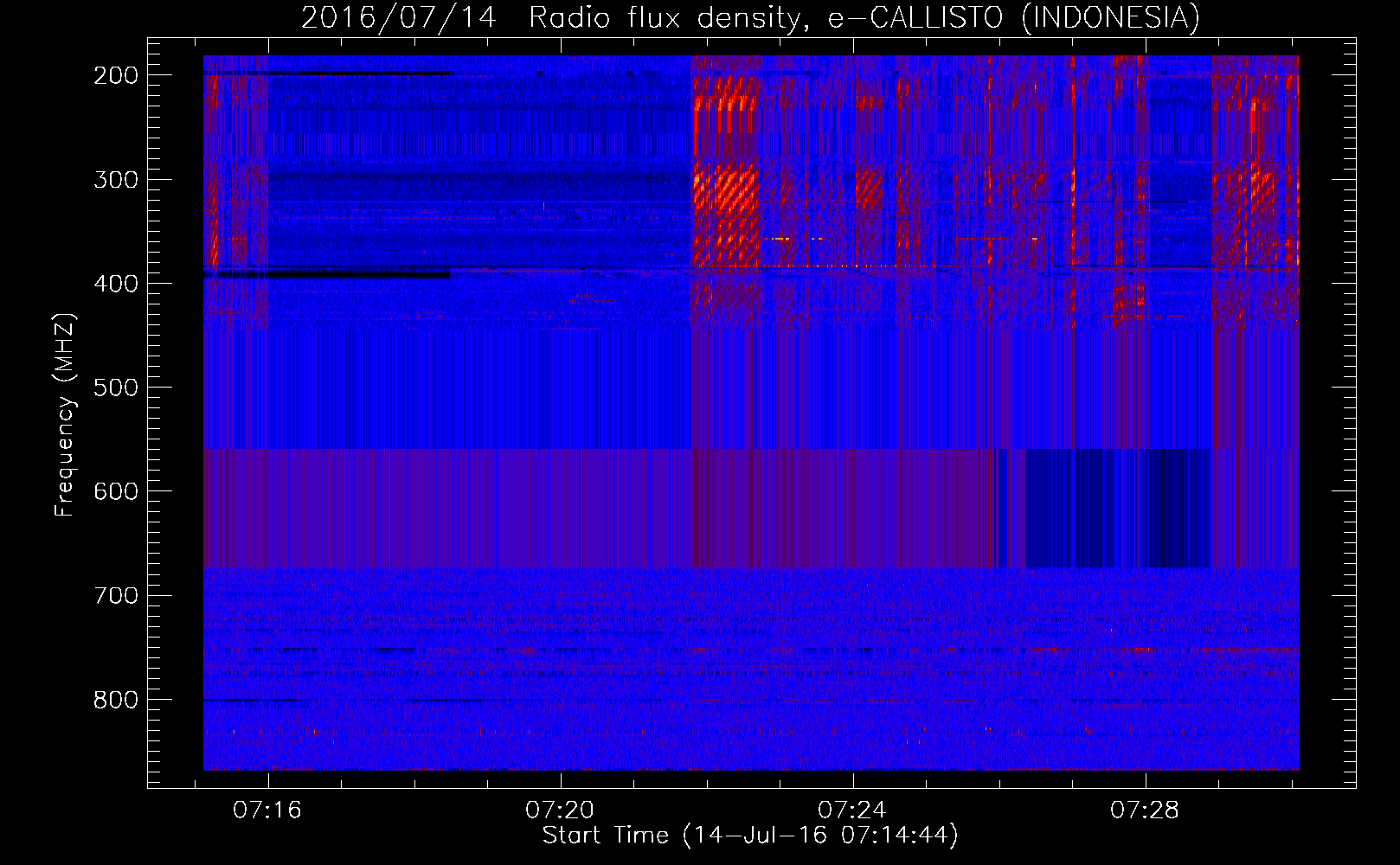This screenshot has width=1400, height=865.
Task: Click the dark blue block near 600 MHz
Action: pos(1117,509)
